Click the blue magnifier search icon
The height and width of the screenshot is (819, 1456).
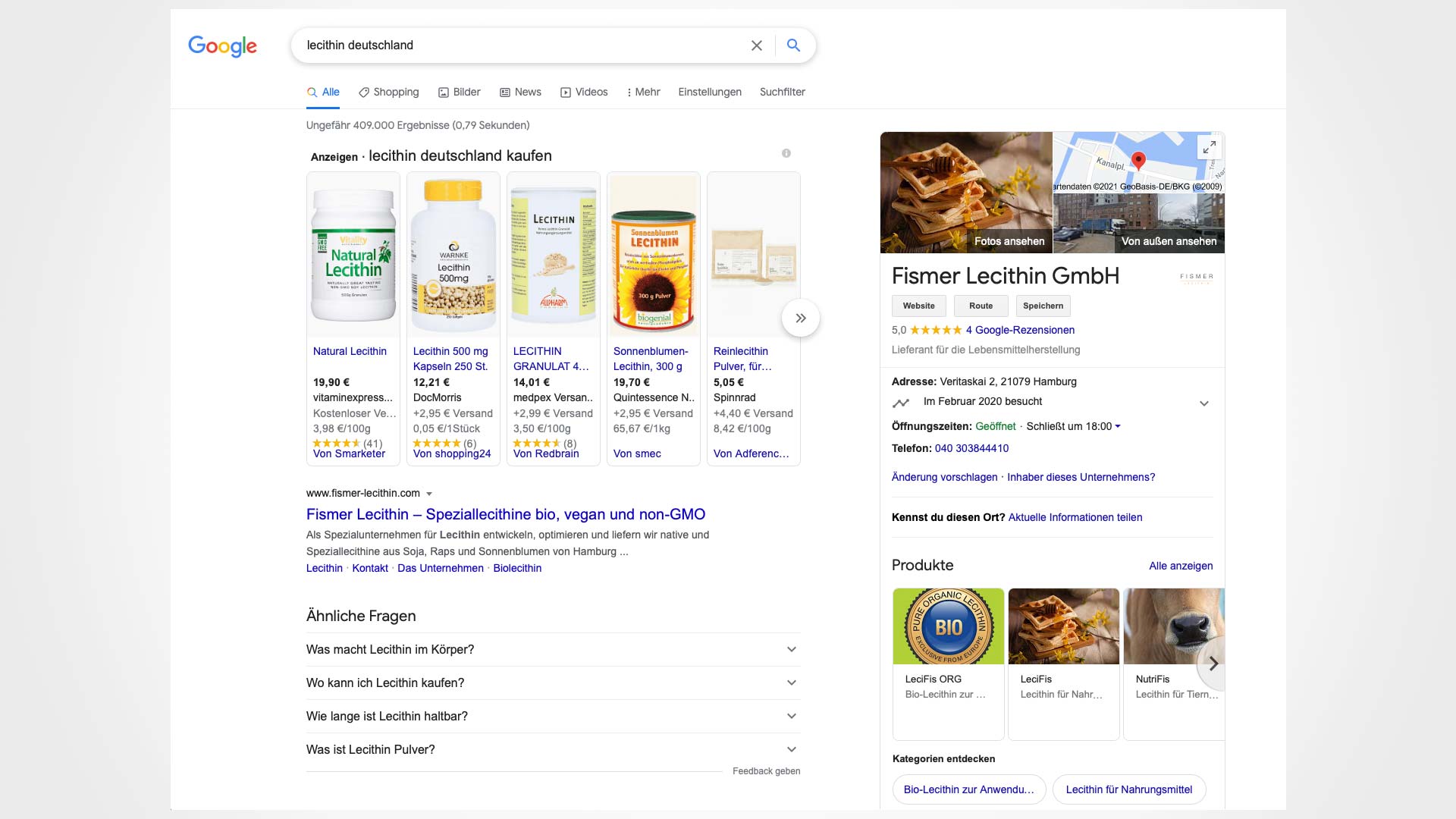point(793,45)
